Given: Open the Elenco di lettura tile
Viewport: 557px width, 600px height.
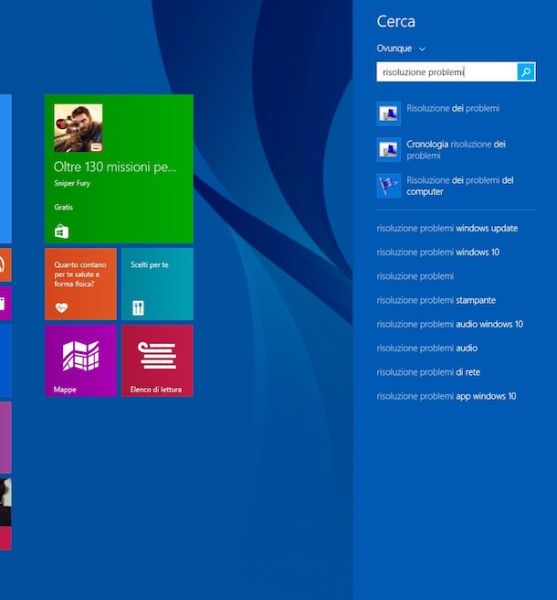Looking at the screenshot, I should [157, 361].
